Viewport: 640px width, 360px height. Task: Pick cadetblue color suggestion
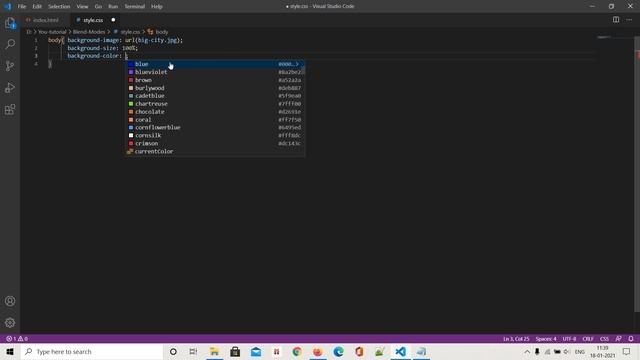point(215,96)
